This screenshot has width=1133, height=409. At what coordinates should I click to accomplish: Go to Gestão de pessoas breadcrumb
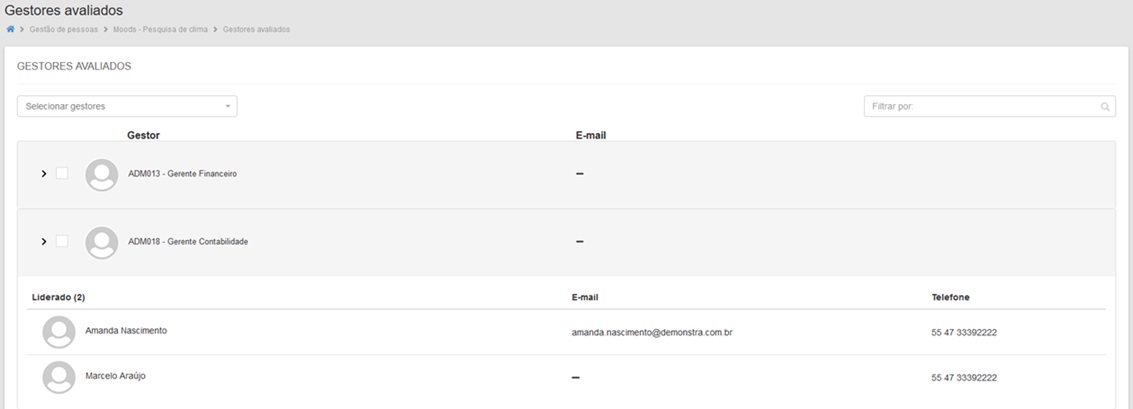[x=64, y=30]
